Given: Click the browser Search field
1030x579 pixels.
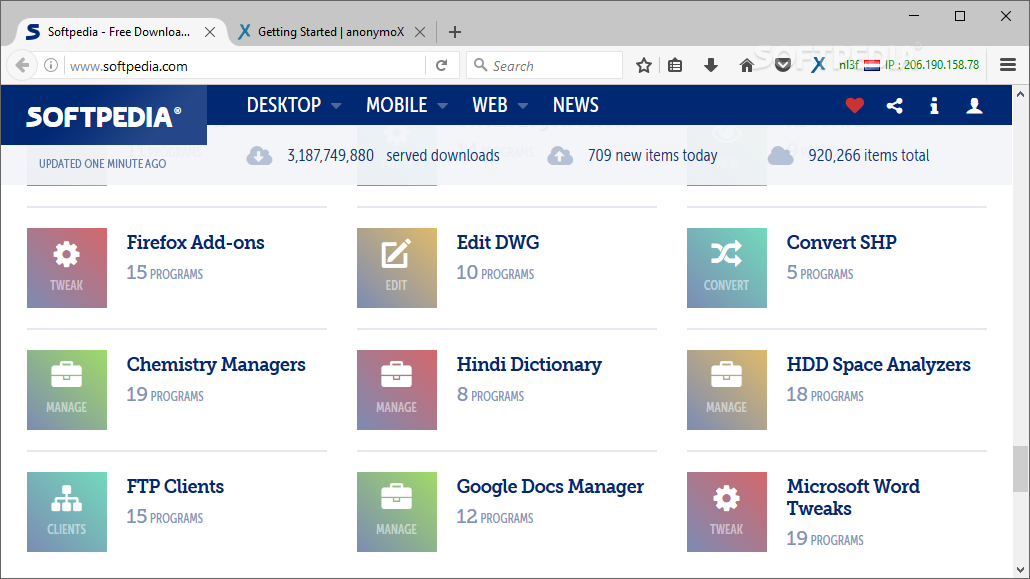Looking at the screenshot, I should click(544, 66).
